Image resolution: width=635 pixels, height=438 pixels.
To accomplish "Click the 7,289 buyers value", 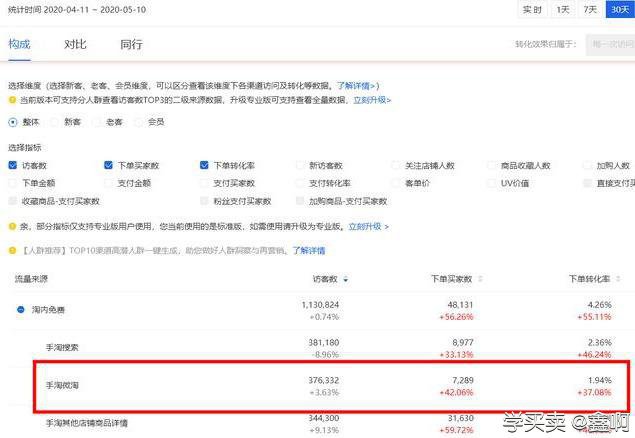I will coord(463,380).
